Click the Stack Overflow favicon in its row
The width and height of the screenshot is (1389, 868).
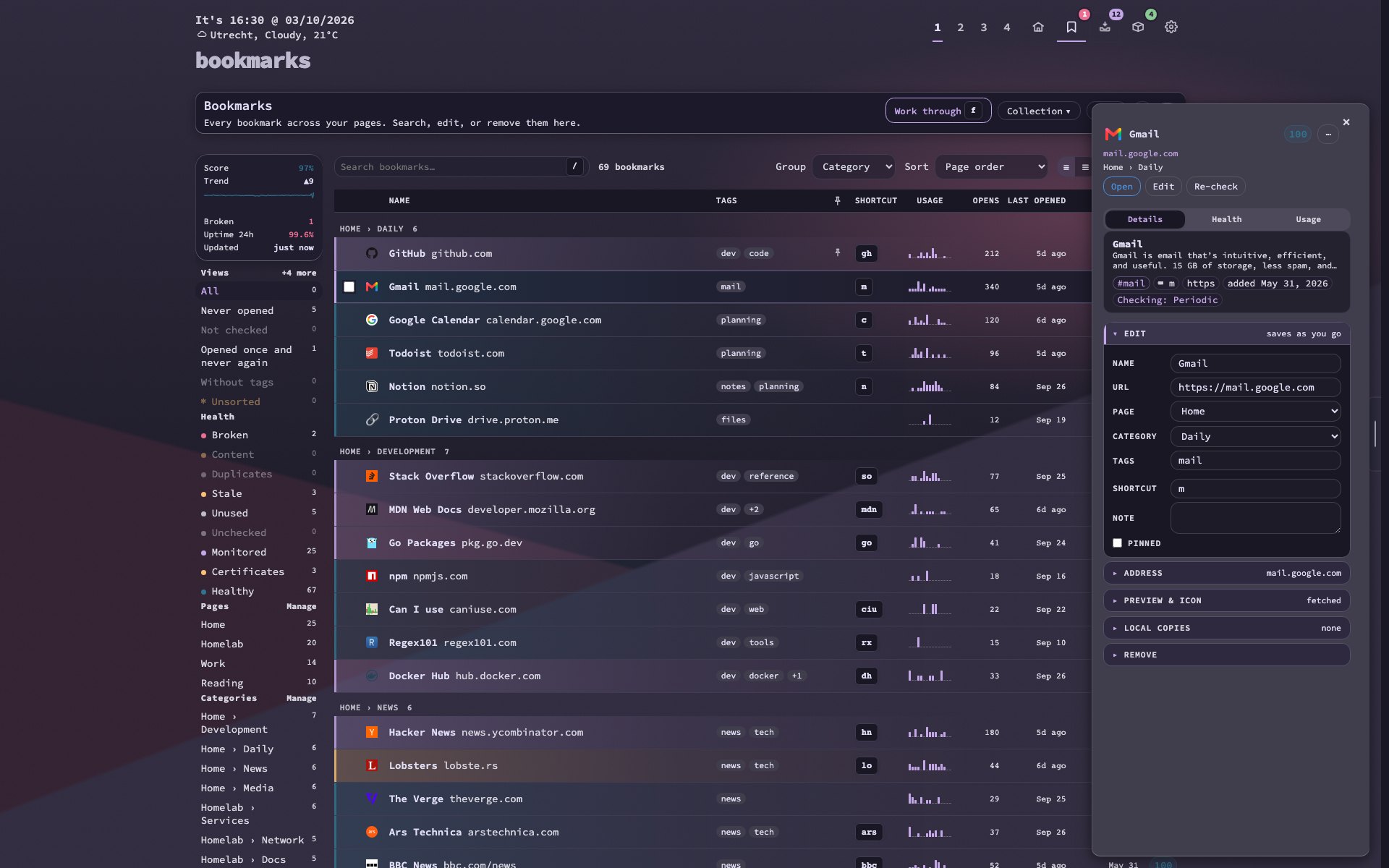[x=372, y=476]
